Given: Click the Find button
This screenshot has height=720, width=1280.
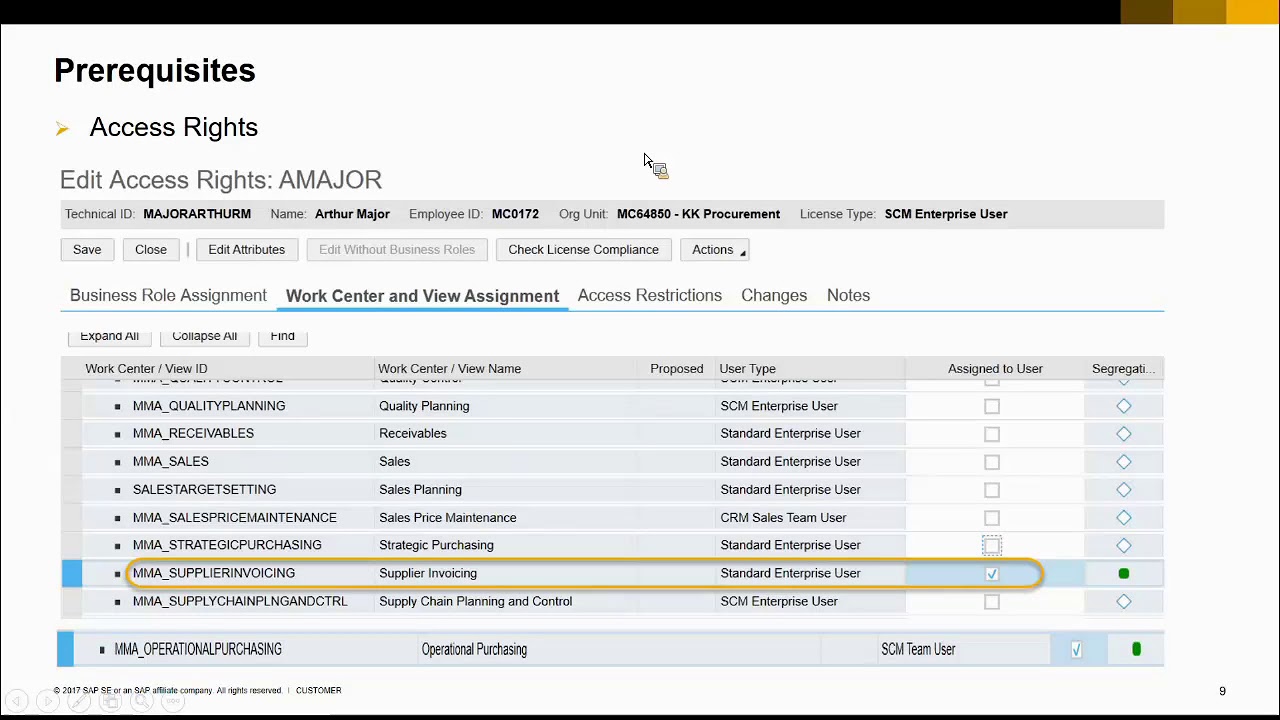Looking at the screenshot, I should tap(282, 336).
